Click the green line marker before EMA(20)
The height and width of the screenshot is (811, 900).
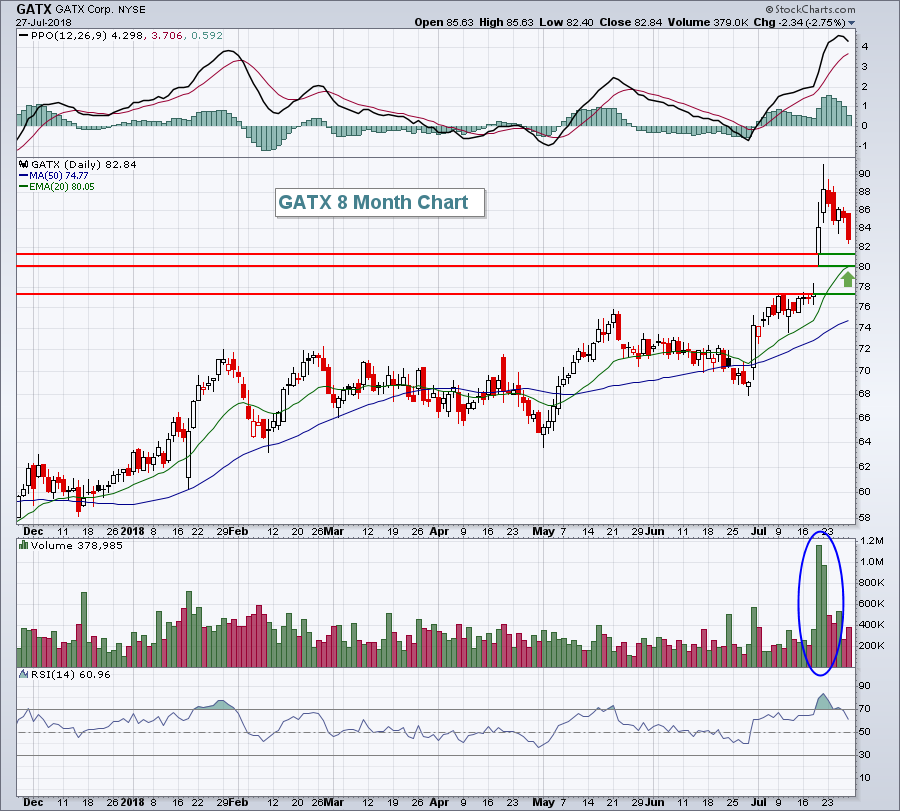(24, 187)
